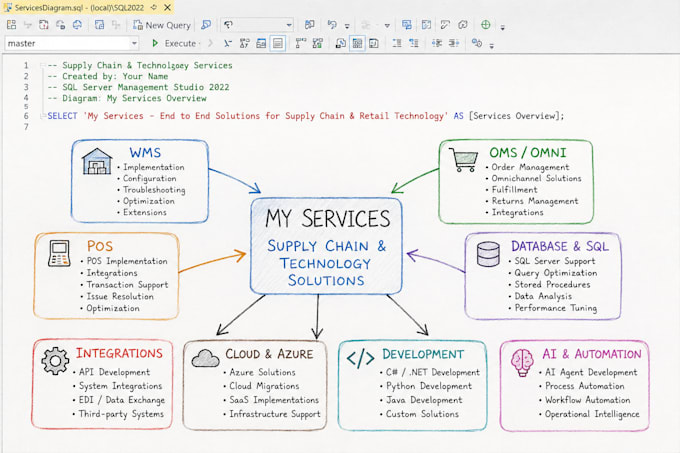Display the estimated execution plan
The height and width of the screenshot is (453, 680).
point(245,43)
